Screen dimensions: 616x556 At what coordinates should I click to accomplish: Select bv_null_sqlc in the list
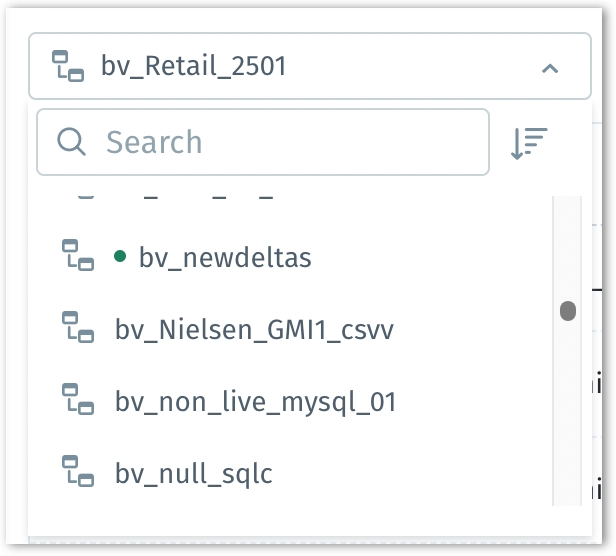193,473
